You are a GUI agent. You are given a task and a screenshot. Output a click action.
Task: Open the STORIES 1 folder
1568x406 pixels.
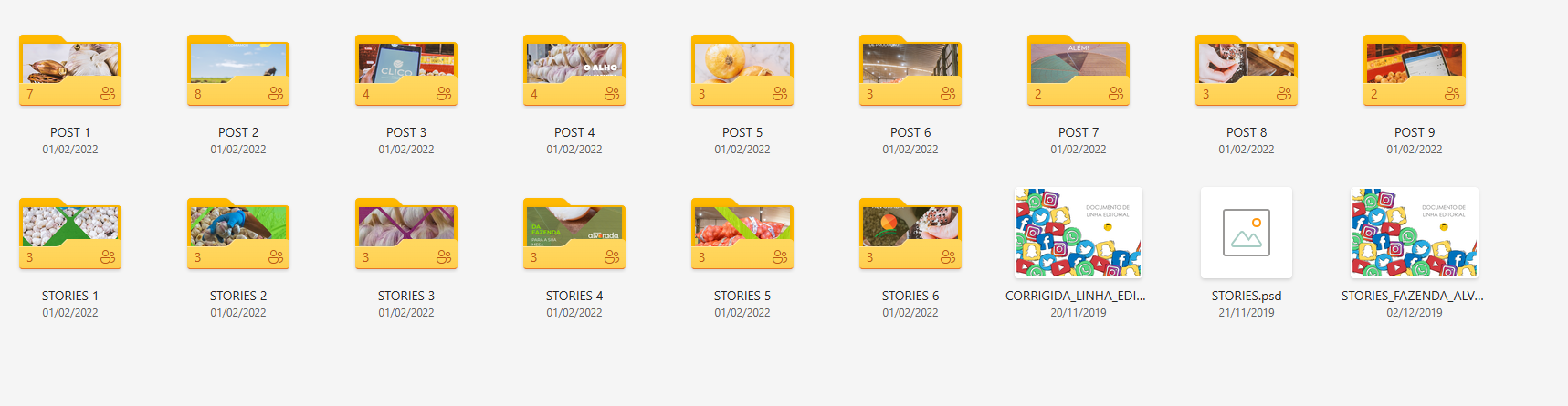(x=70, y=234)
